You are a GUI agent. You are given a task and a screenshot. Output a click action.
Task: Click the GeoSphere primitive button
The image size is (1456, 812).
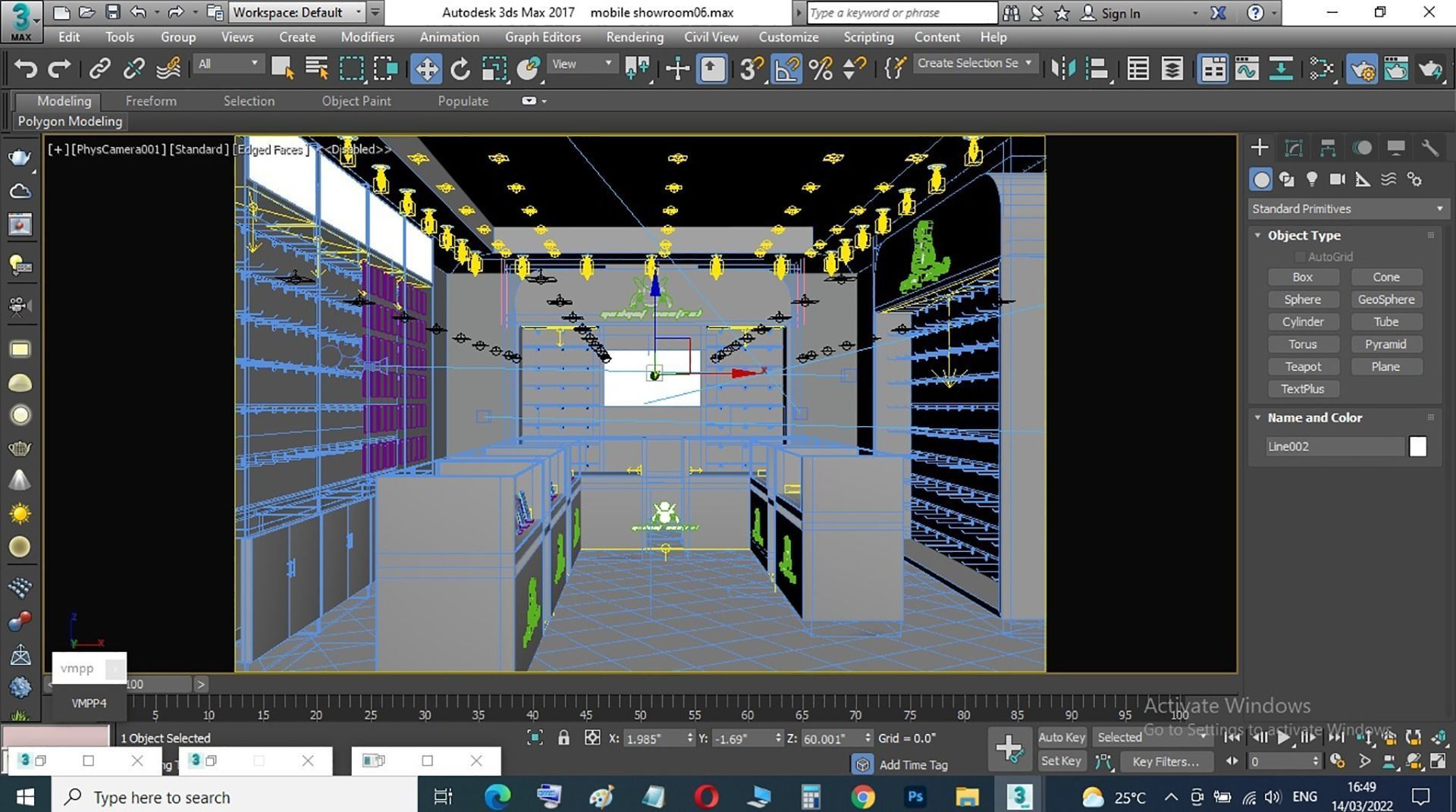(x=1386, y=299)
